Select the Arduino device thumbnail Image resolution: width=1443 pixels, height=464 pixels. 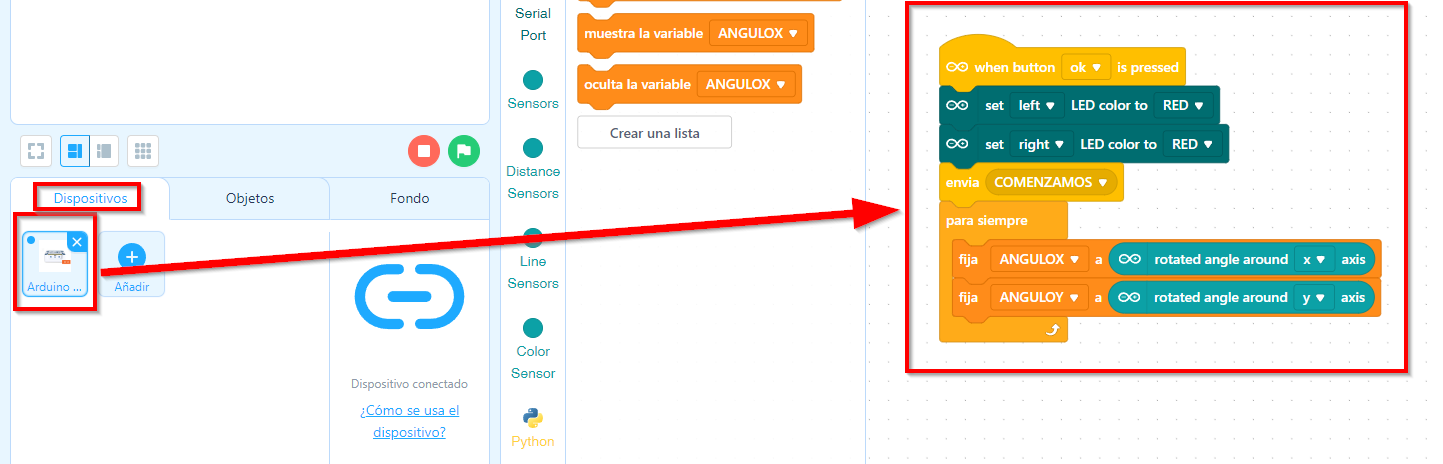(56, 264)
